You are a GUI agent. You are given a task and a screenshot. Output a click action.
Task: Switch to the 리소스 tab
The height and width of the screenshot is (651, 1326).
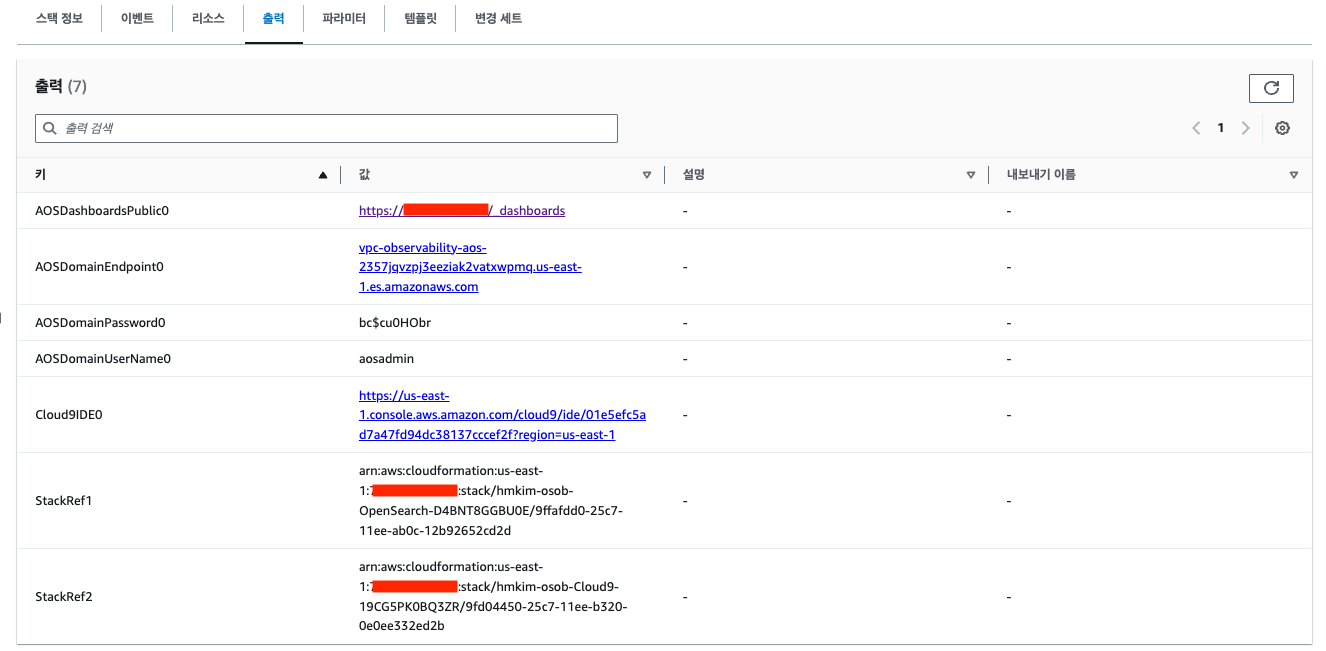coord(208,19)
